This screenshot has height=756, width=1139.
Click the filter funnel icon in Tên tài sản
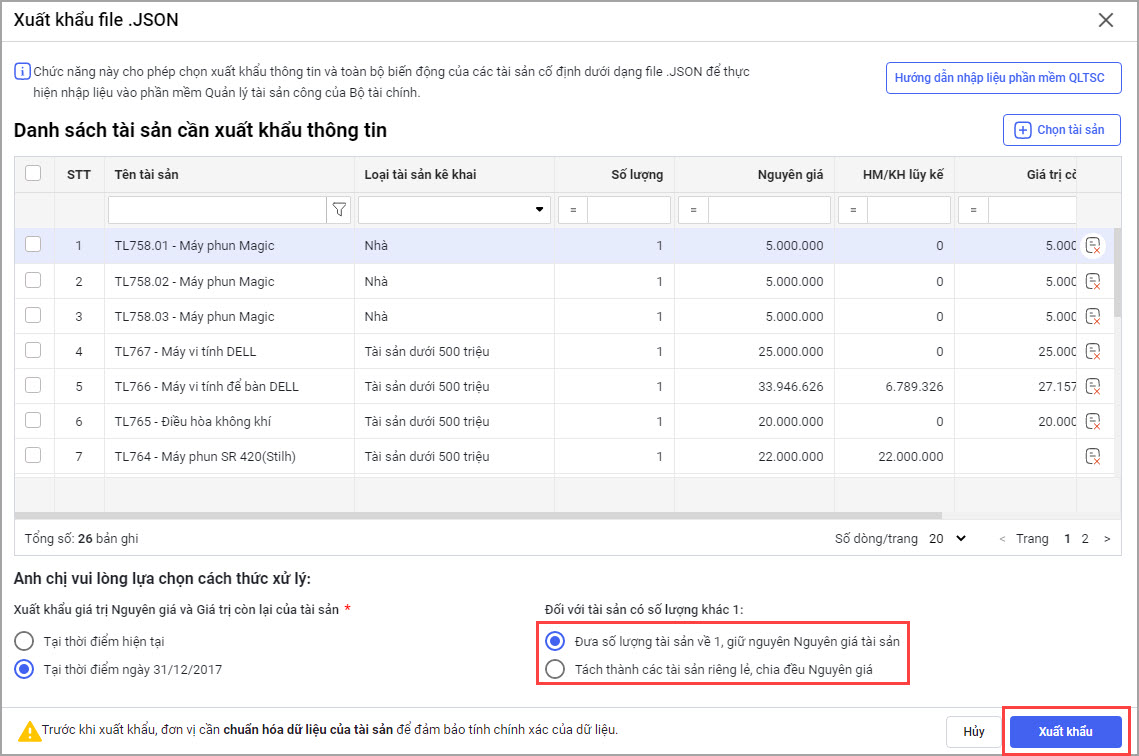(339, 210)
